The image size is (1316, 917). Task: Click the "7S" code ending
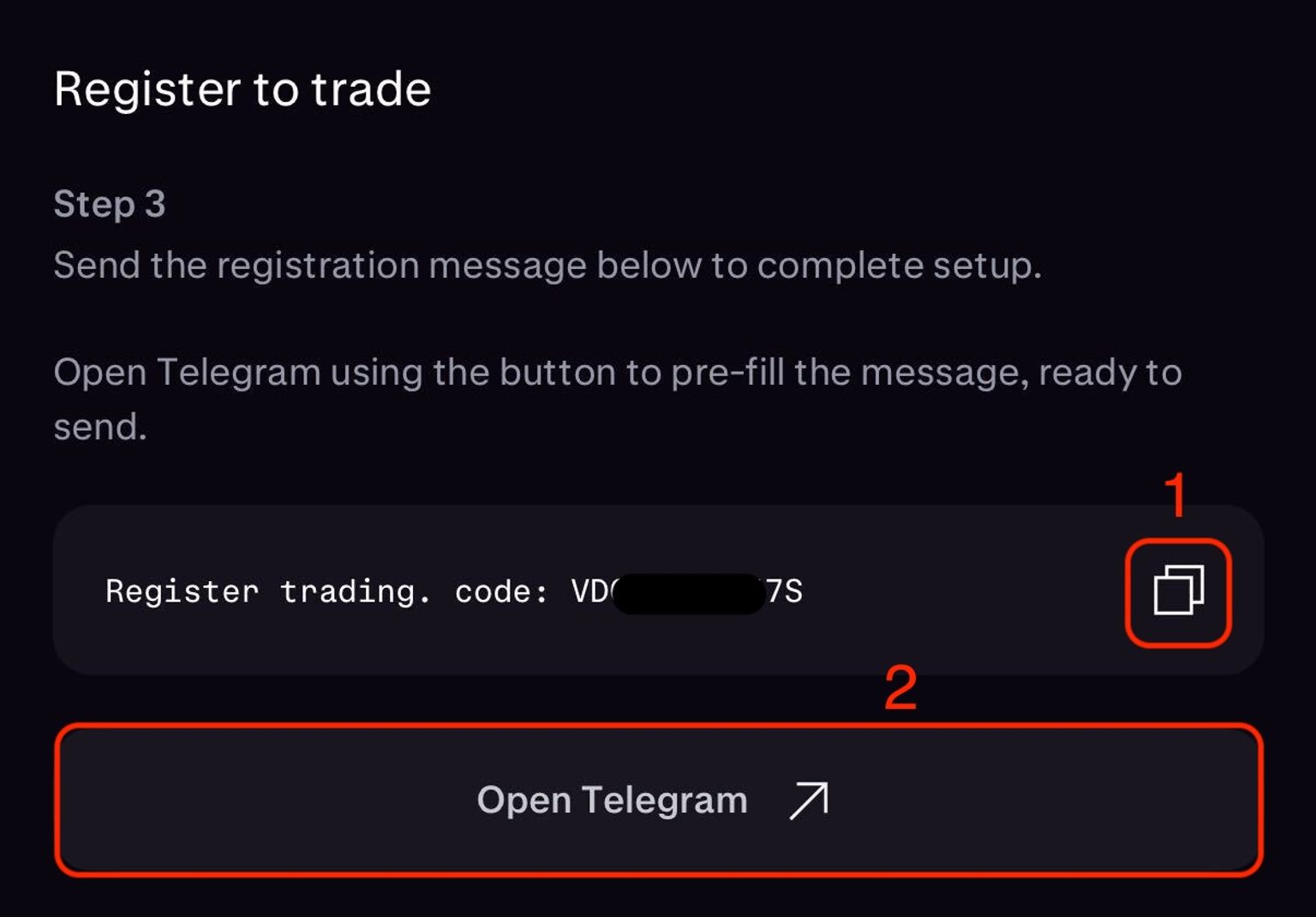[785, 591]
